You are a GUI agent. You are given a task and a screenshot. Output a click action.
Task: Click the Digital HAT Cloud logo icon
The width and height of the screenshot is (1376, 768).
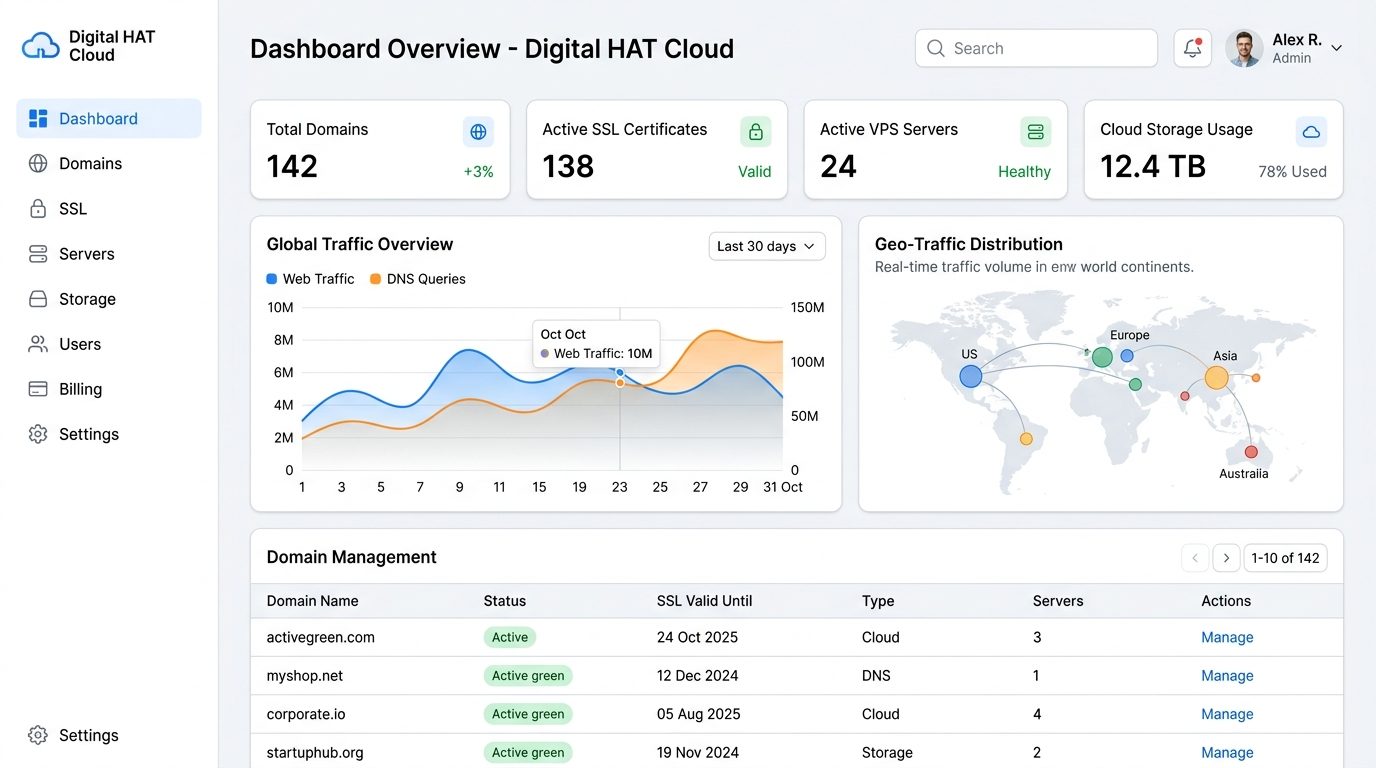point(41,46)
